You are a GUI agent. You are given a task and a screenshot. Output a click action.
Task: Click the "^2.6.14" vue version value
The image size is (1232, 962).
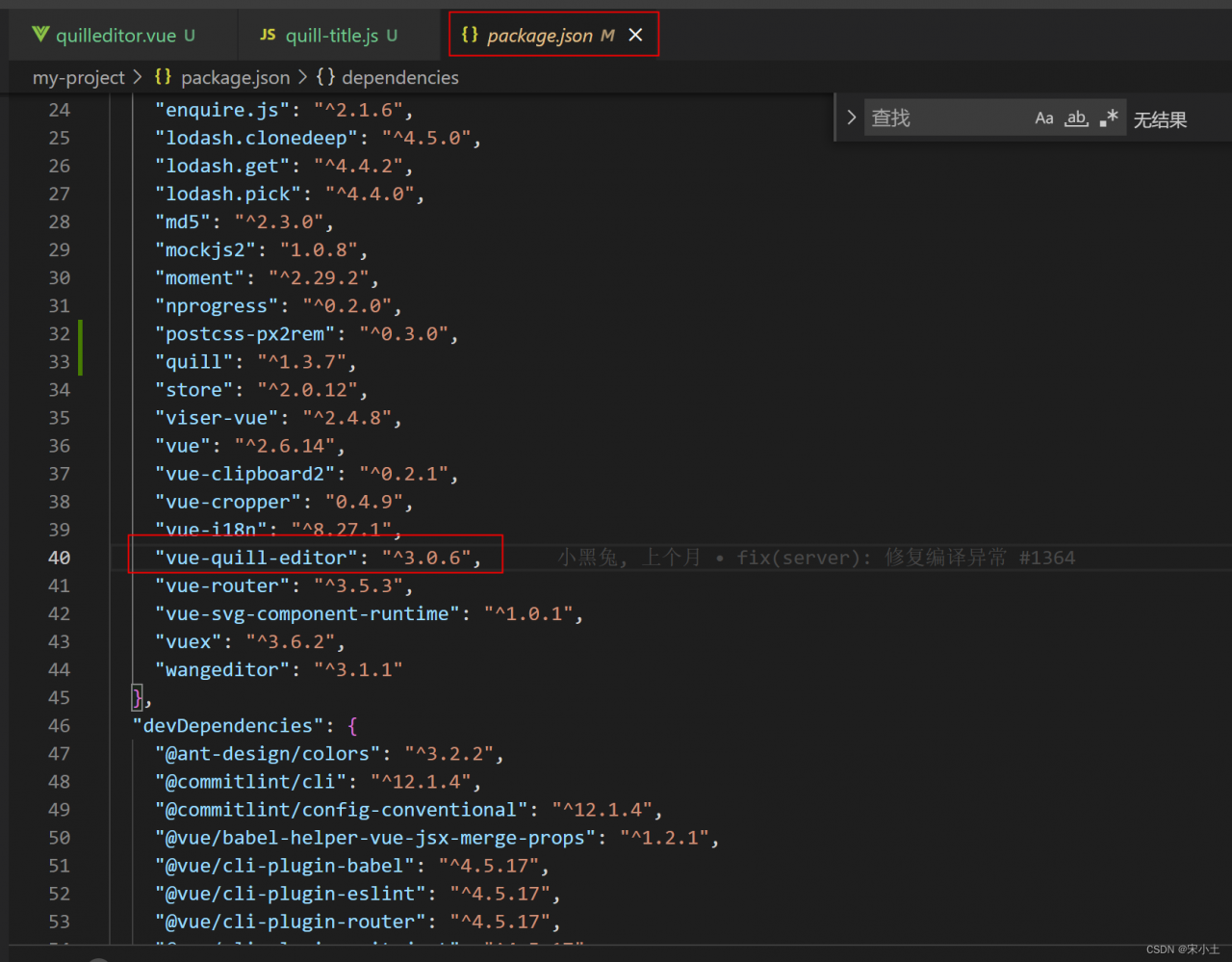[x=284, y=446]
